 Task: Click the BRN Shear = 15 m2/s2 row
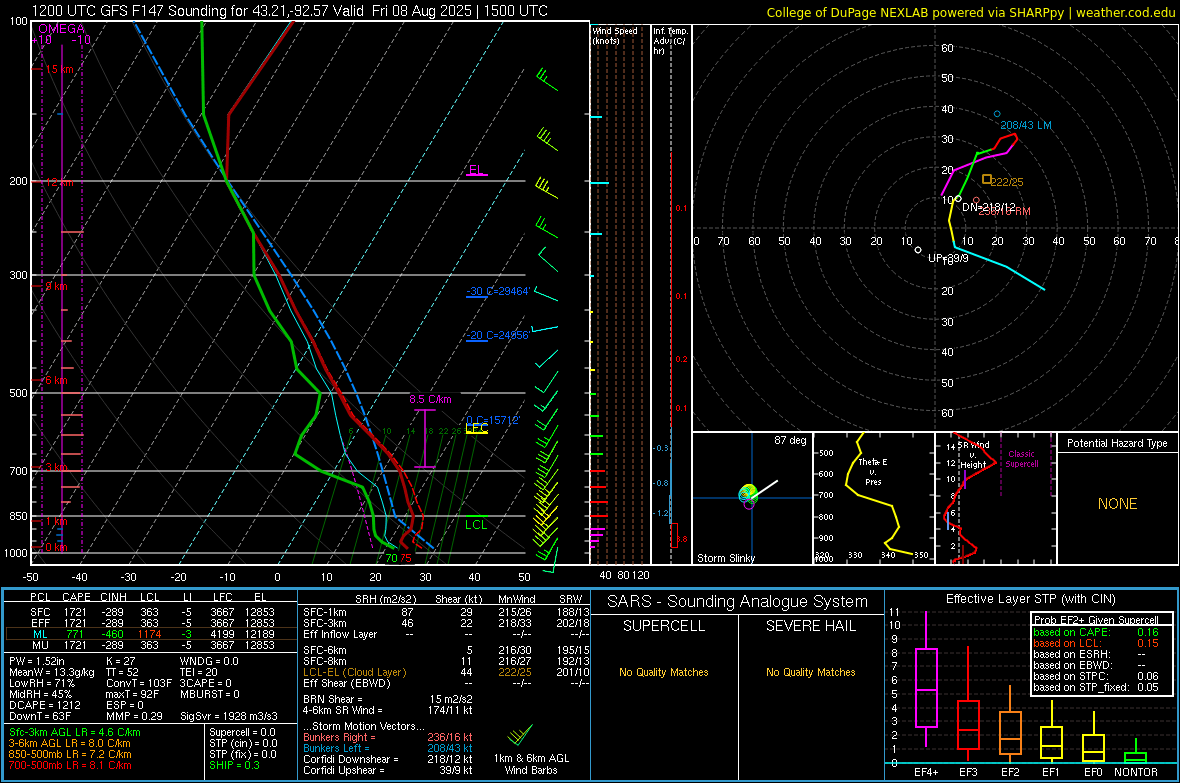point(388,699)
